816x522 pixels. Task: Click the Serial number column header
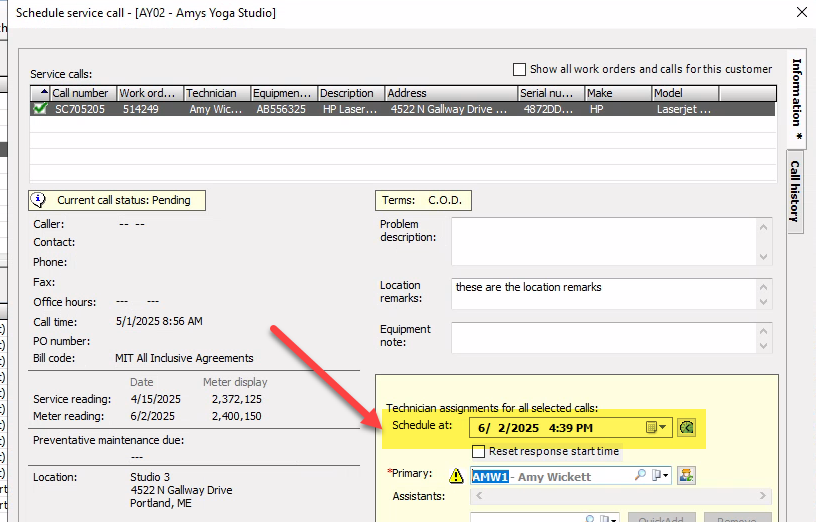[552, 93]
